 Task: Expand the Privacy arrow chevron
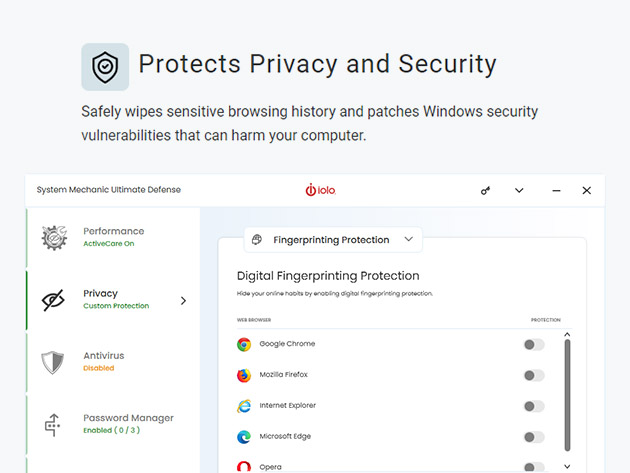(183, 301)
